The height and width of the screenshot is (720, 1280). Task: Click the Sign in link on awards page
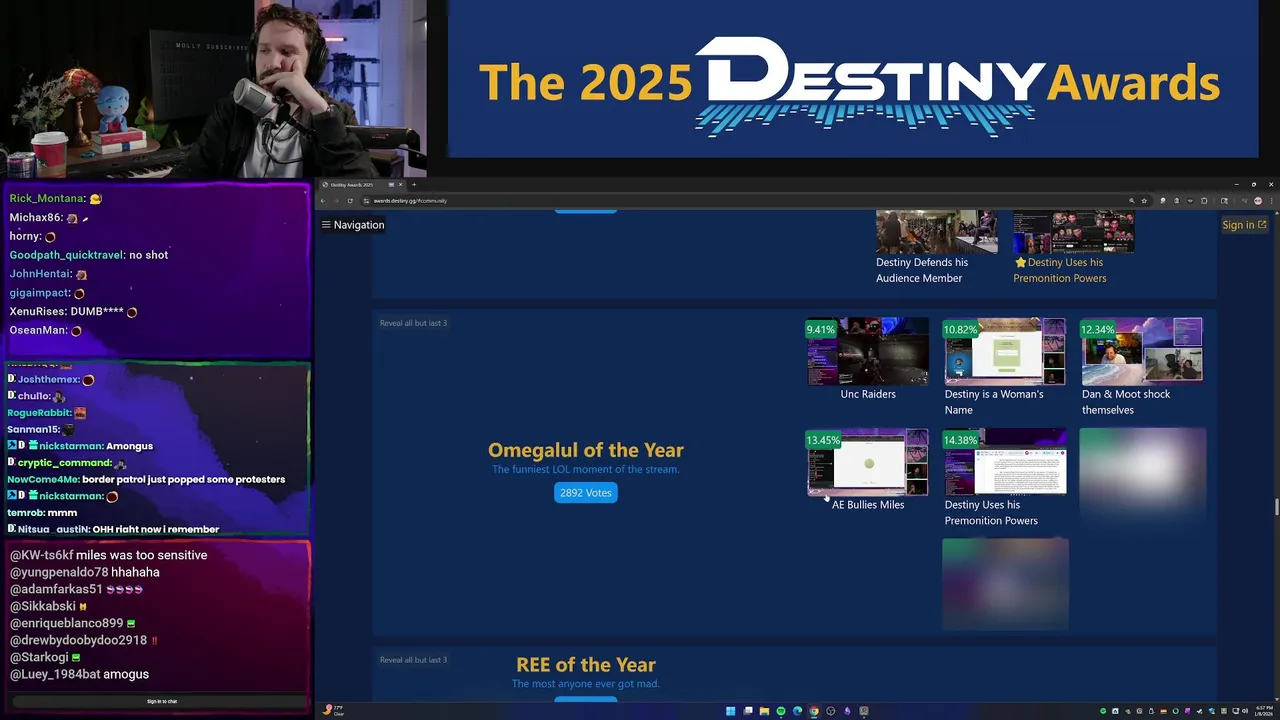tap(1244, 225)
